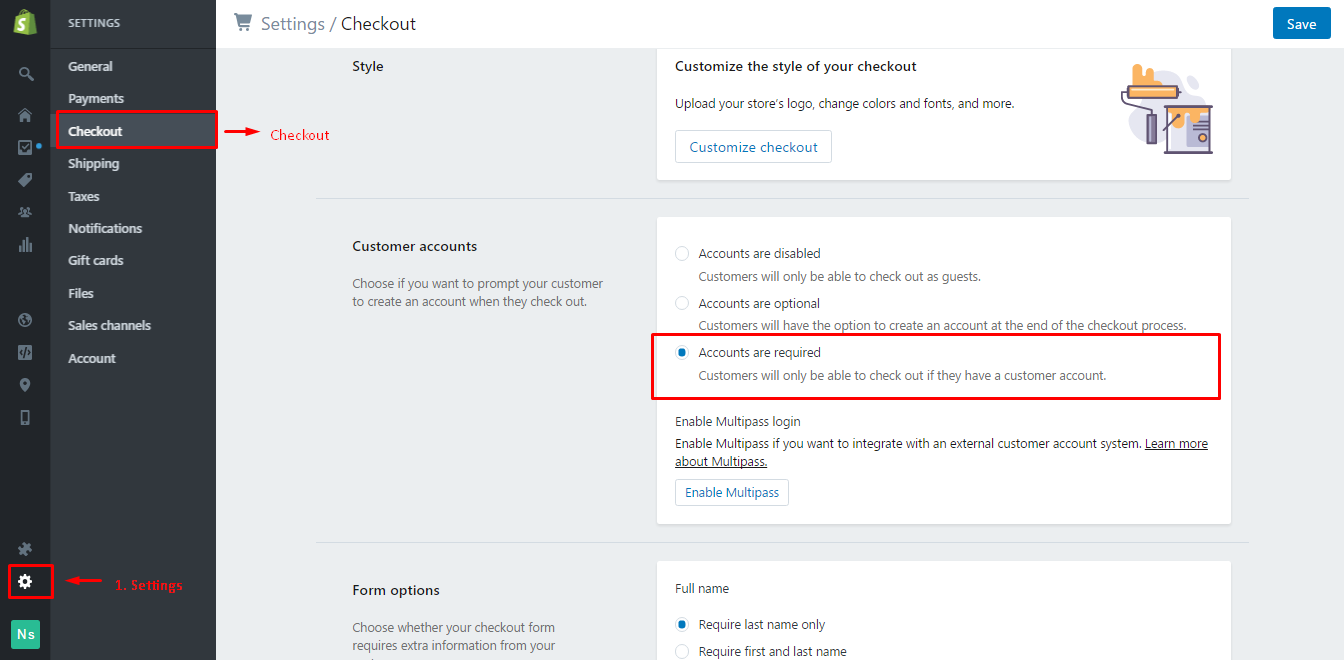Click Settings breadcrumb in header

[x=292, y=23]
